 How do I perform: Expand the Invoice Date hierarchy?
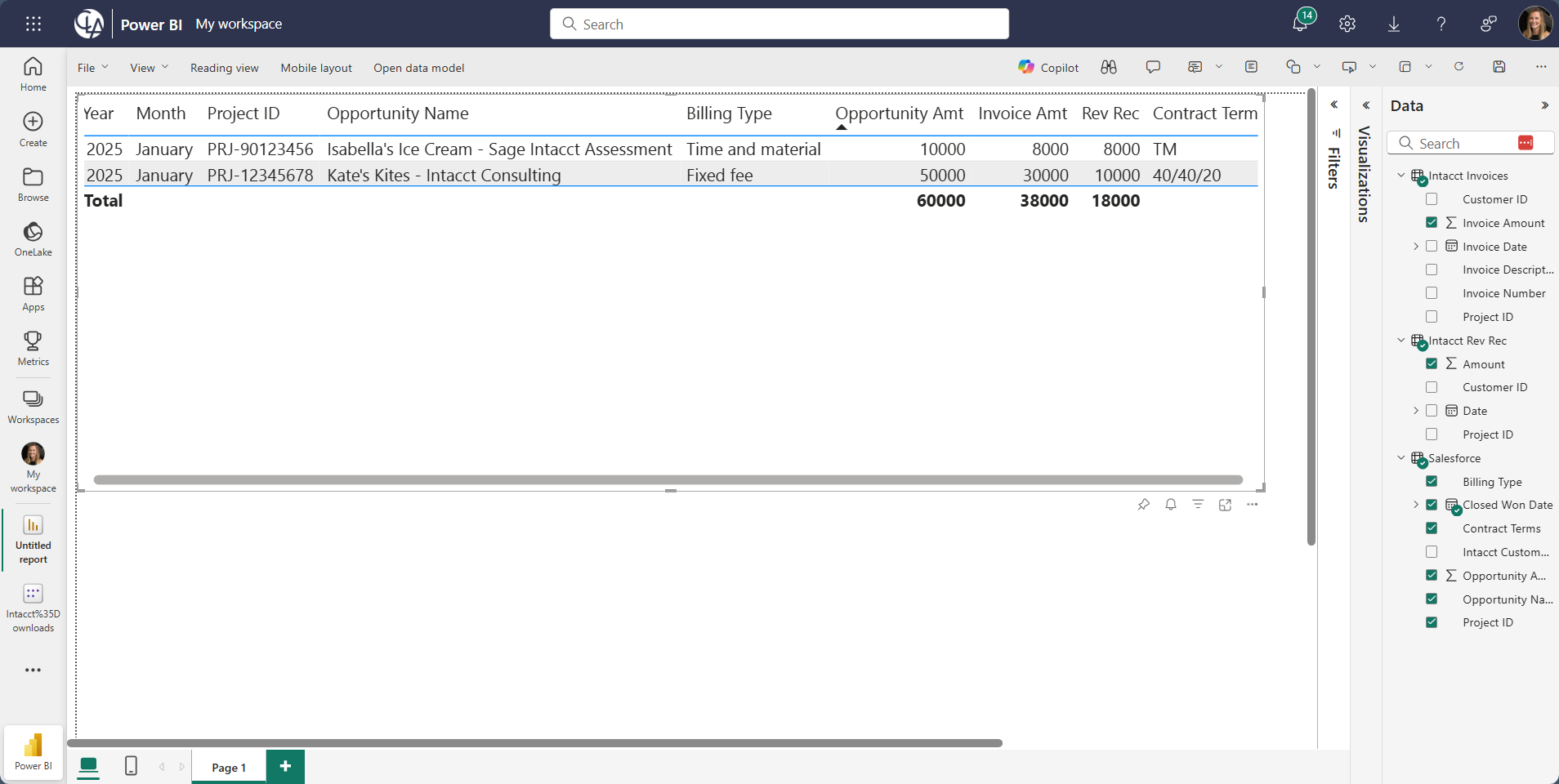pos(1416,247)
